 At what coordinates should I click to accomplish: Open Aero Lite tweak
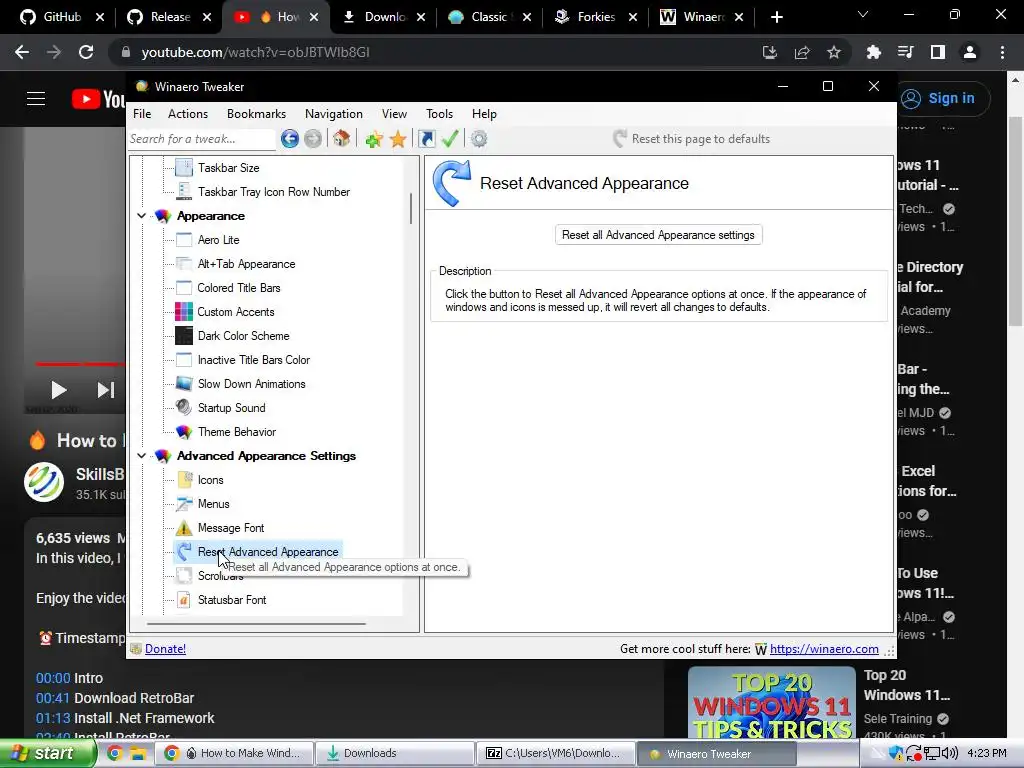point(219,240)
